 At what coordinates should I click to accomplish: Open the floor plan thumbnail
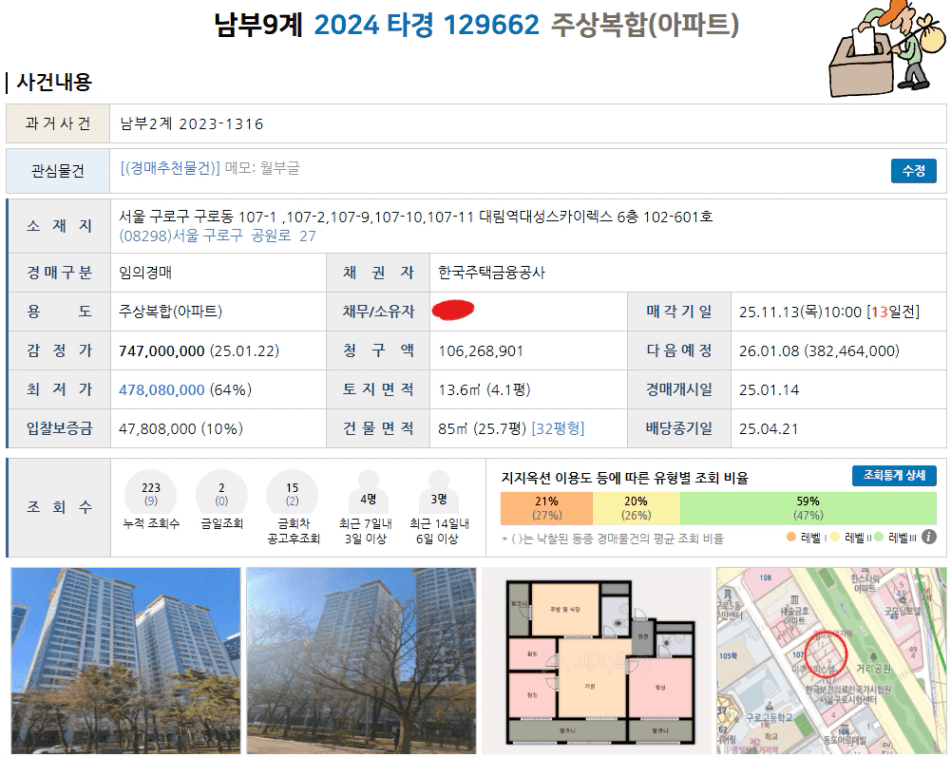[596, 660]
